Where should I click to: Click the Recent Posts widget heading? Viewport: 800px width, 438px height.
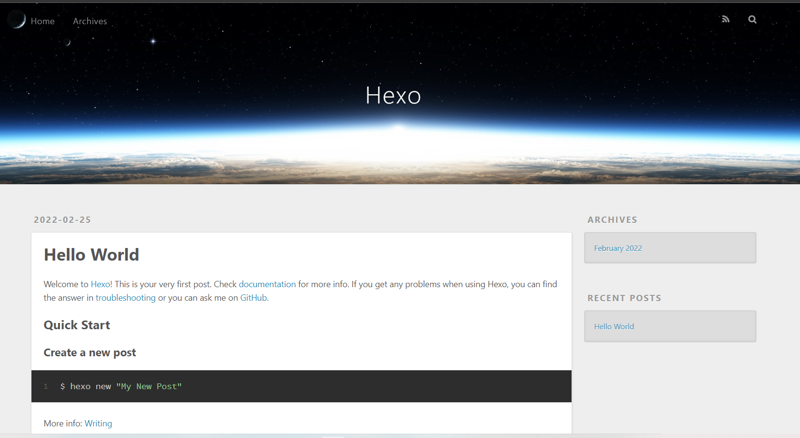[x=624, y=298]
